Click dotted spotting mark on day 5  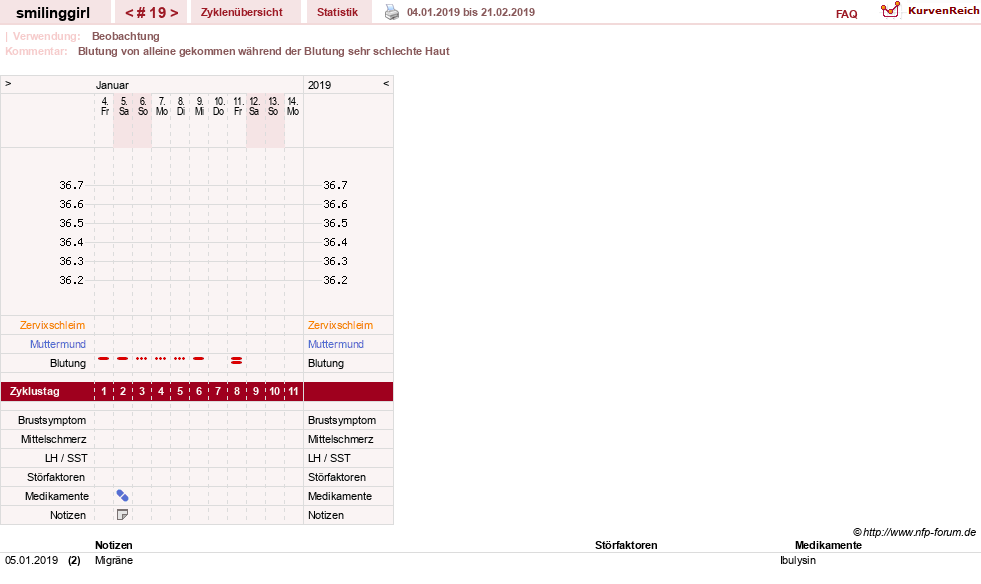click(x=180, y=359)
